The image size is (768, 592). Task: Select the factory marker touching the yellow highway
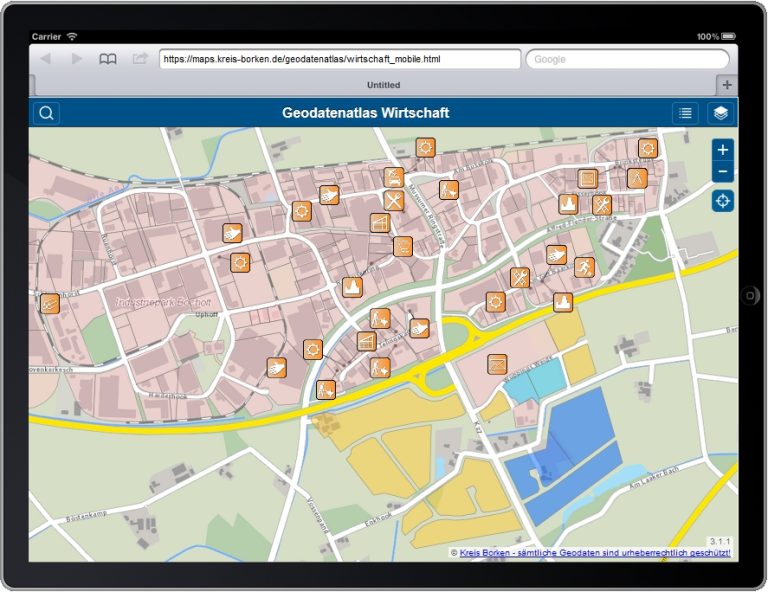[x=563, y=303]
